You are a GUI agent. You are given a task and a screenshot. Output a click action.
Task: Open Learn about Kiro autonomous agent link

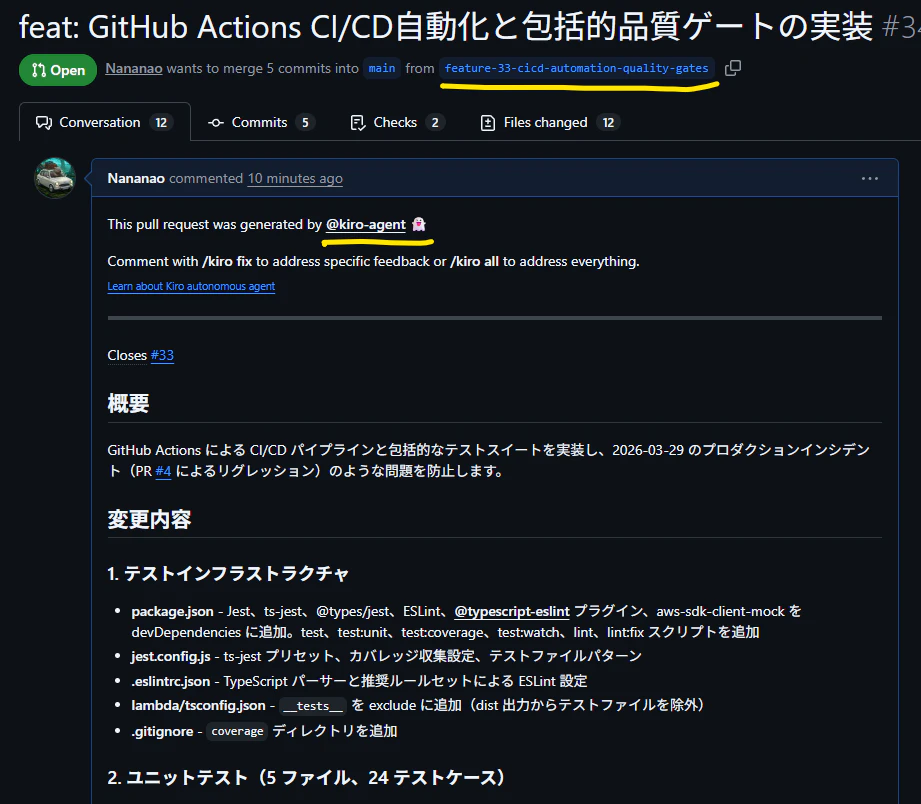coord(191,286)
